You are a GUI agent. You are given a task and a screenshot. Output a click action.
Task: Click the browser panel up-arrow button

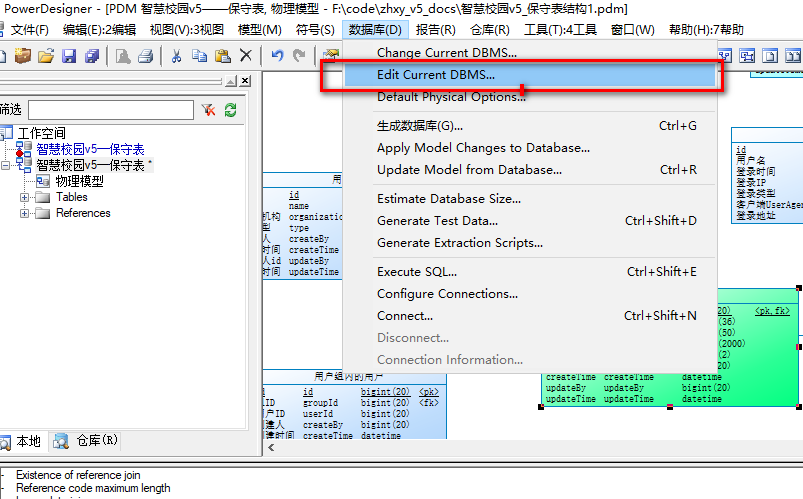click(x=231, y=81)
